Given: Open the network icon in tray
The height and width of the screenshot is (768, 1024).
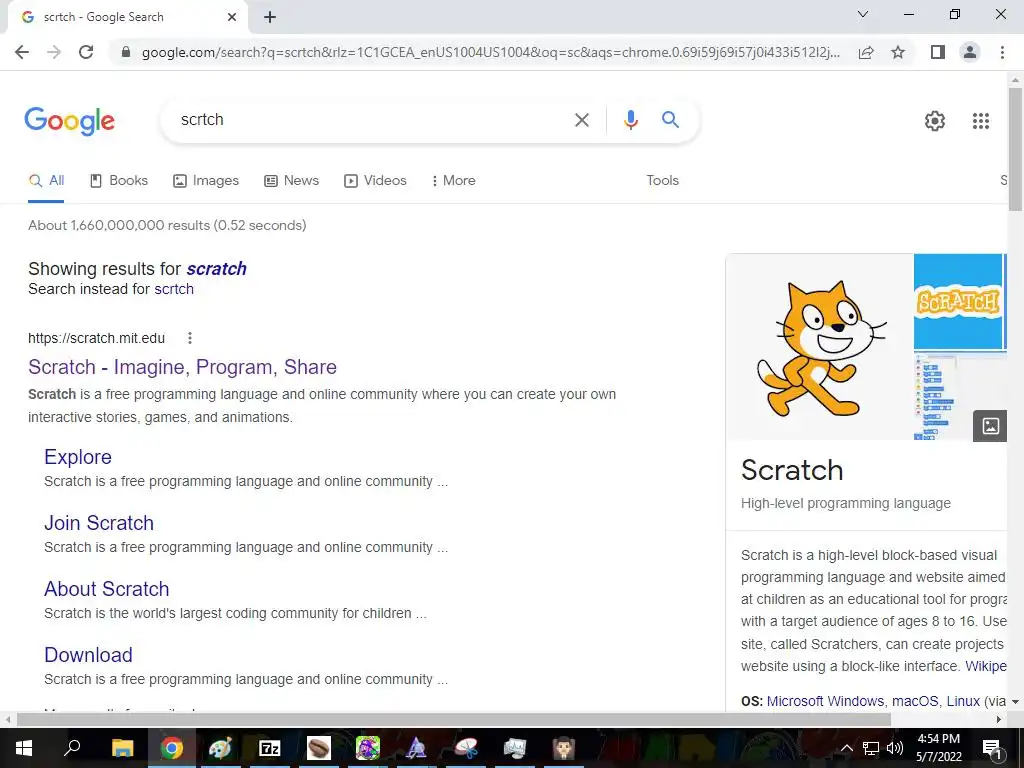Looking at the screenshot, I should point(871,748).
